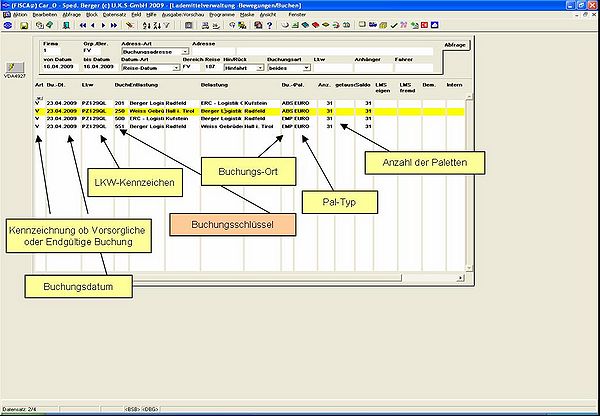Image resolution: width=600 pixels, height=416 pixels.
Task: Click the teal book icon
Action: coord(305,25)
